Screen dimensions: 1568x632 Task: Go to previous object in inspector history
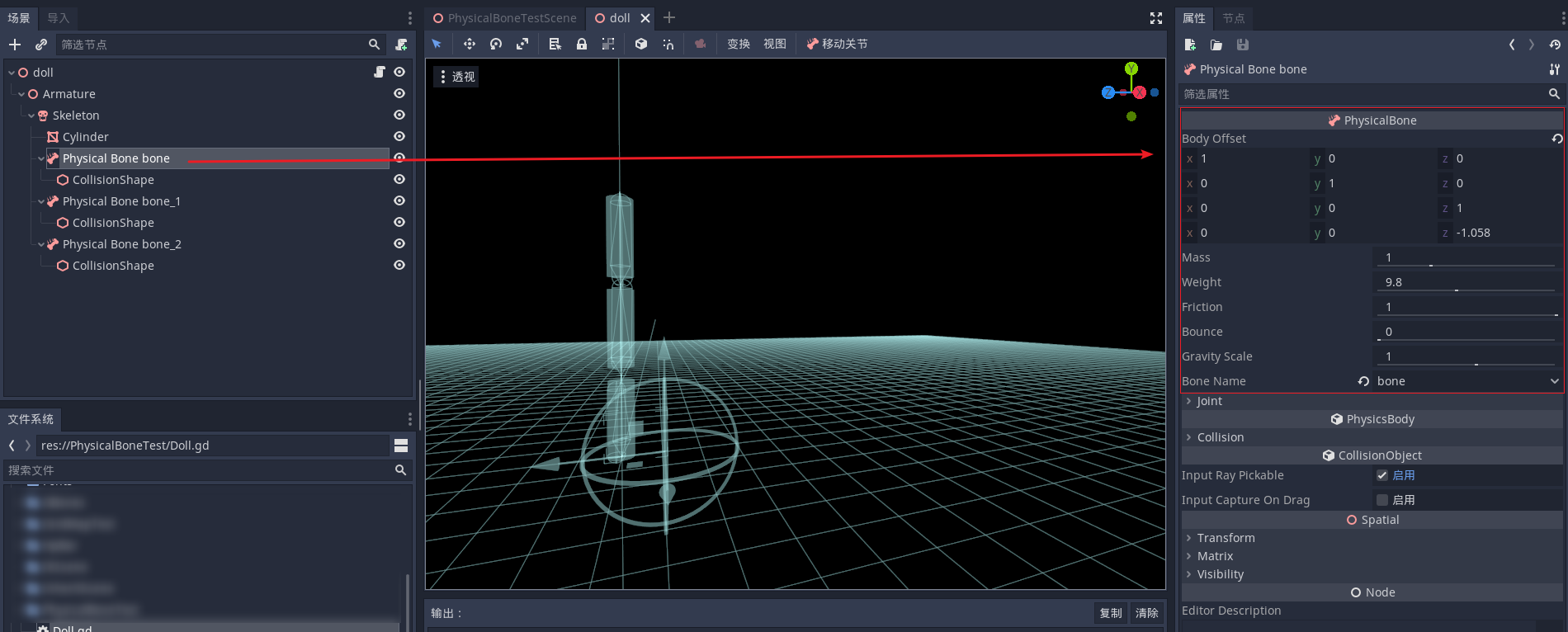click(1512, 45)
